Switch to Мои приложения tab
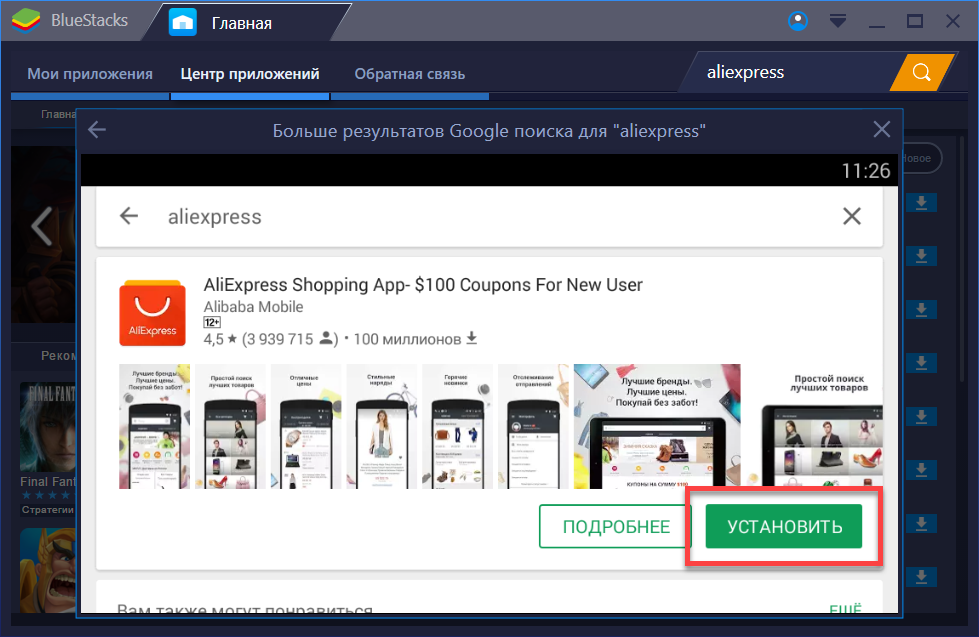 pos(90,74)
